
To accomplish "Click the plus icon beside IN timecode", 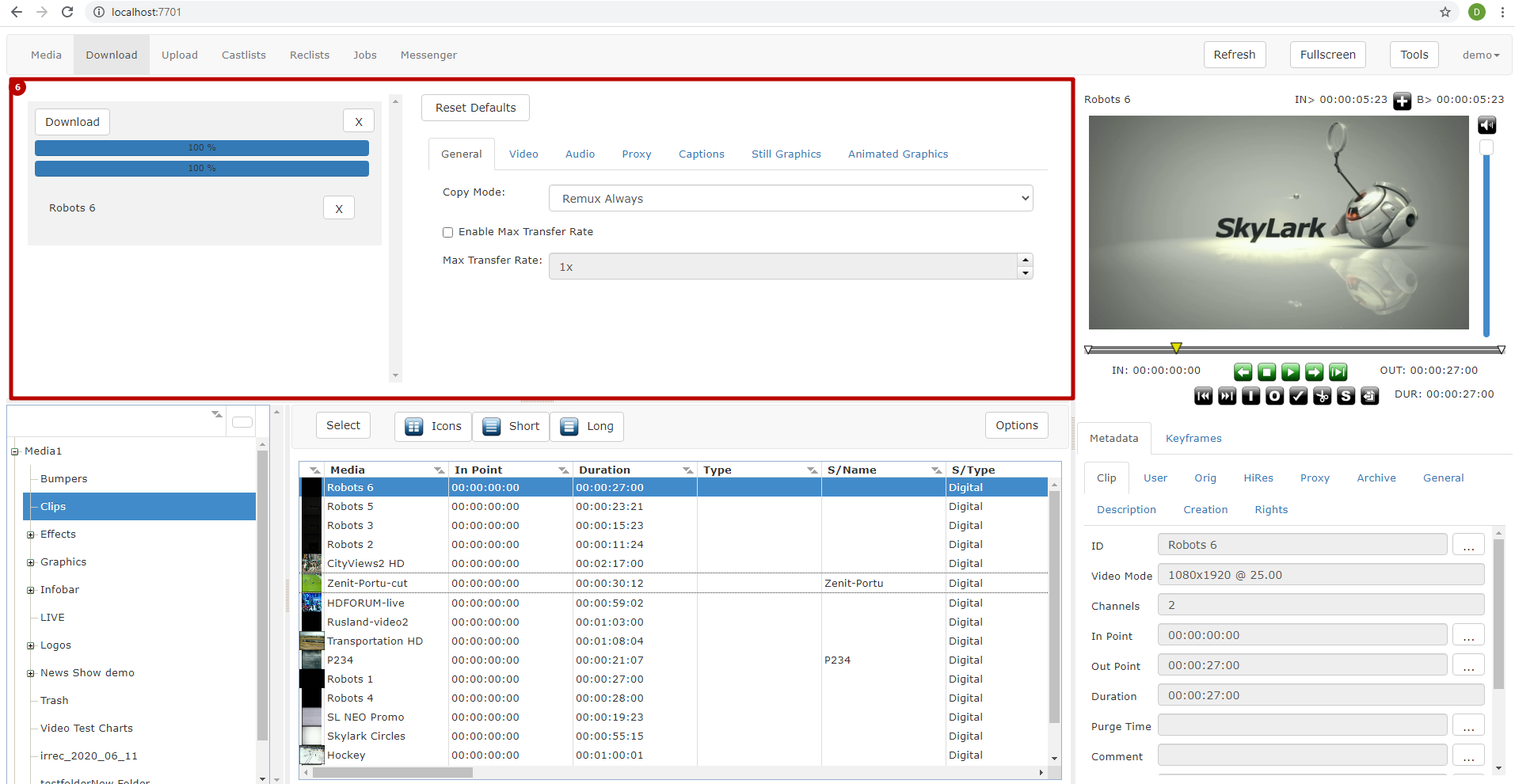I will 1403,101.
